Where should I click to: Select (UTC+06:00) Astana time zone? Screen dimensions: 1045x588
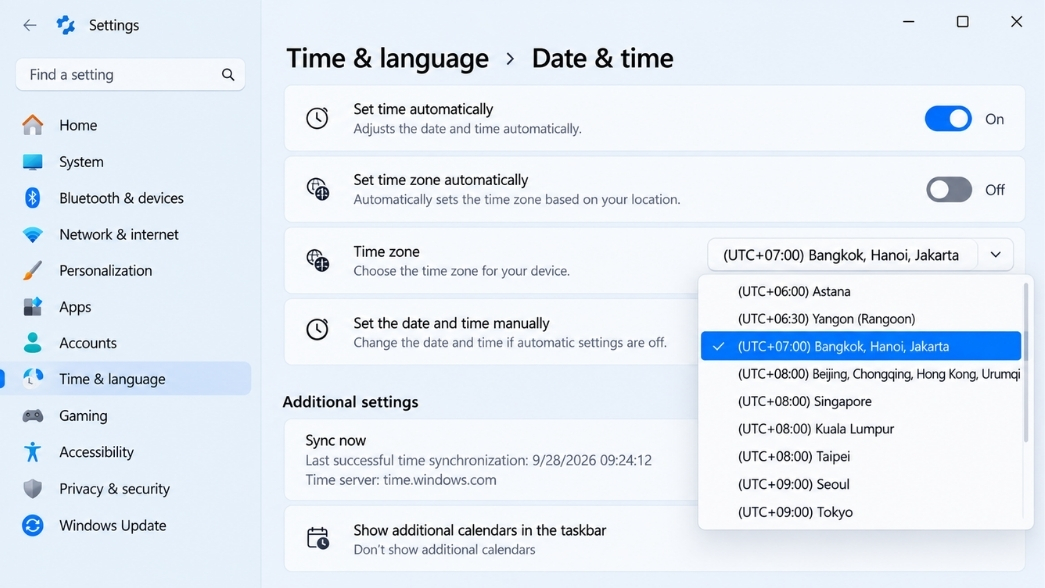coord(860,291)
